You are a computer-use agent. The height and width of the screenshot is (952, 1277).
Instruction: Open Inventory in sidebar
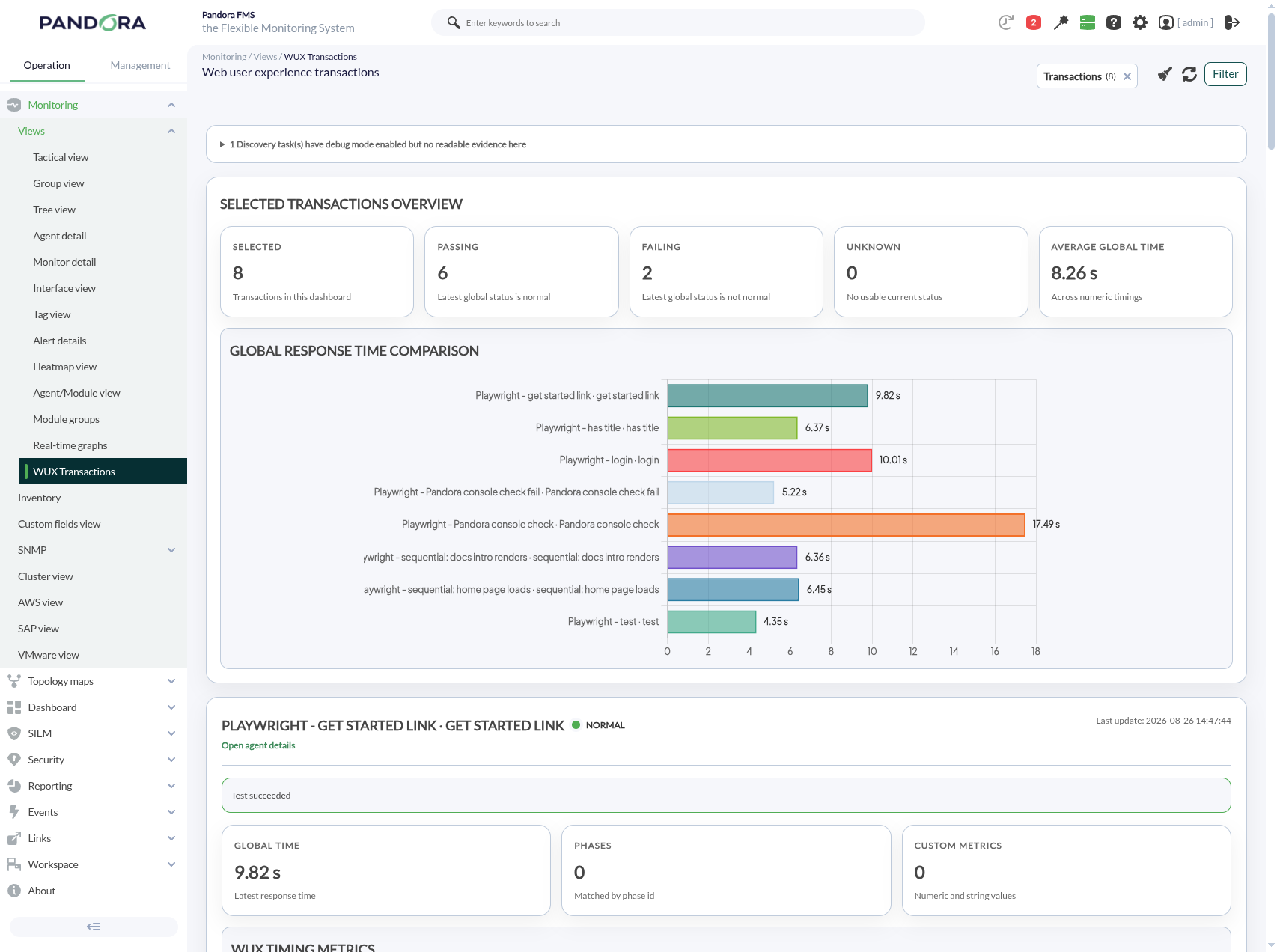[40, 498]
